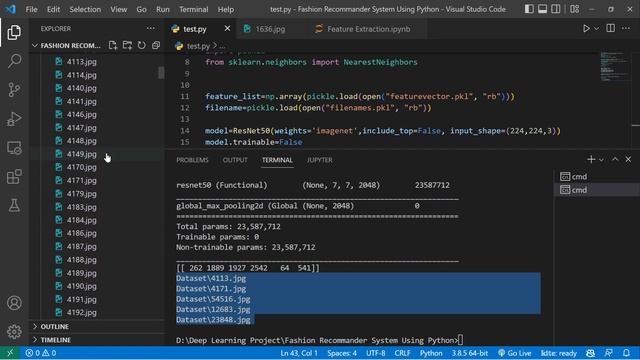Switch to the OUTPUT panel tab
This screenshot has width=640, height=360.
click(235, 160)
